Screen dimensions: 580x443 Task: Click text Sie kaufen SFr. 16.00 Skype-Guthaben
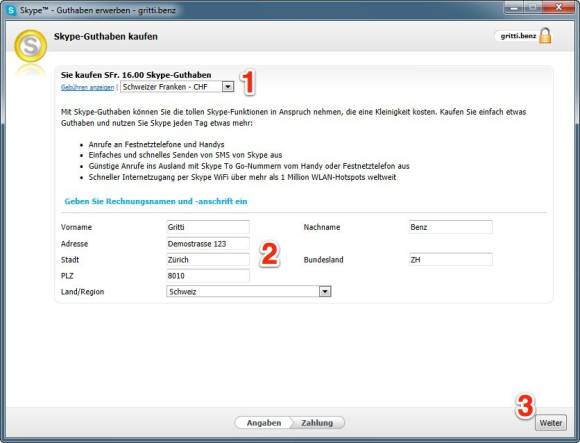point(136,75)
